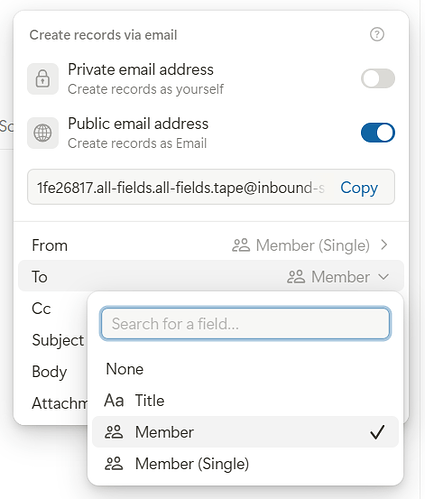Click the help question mark icon
This screenshot has width=425, height=499.
pos(377,34)
